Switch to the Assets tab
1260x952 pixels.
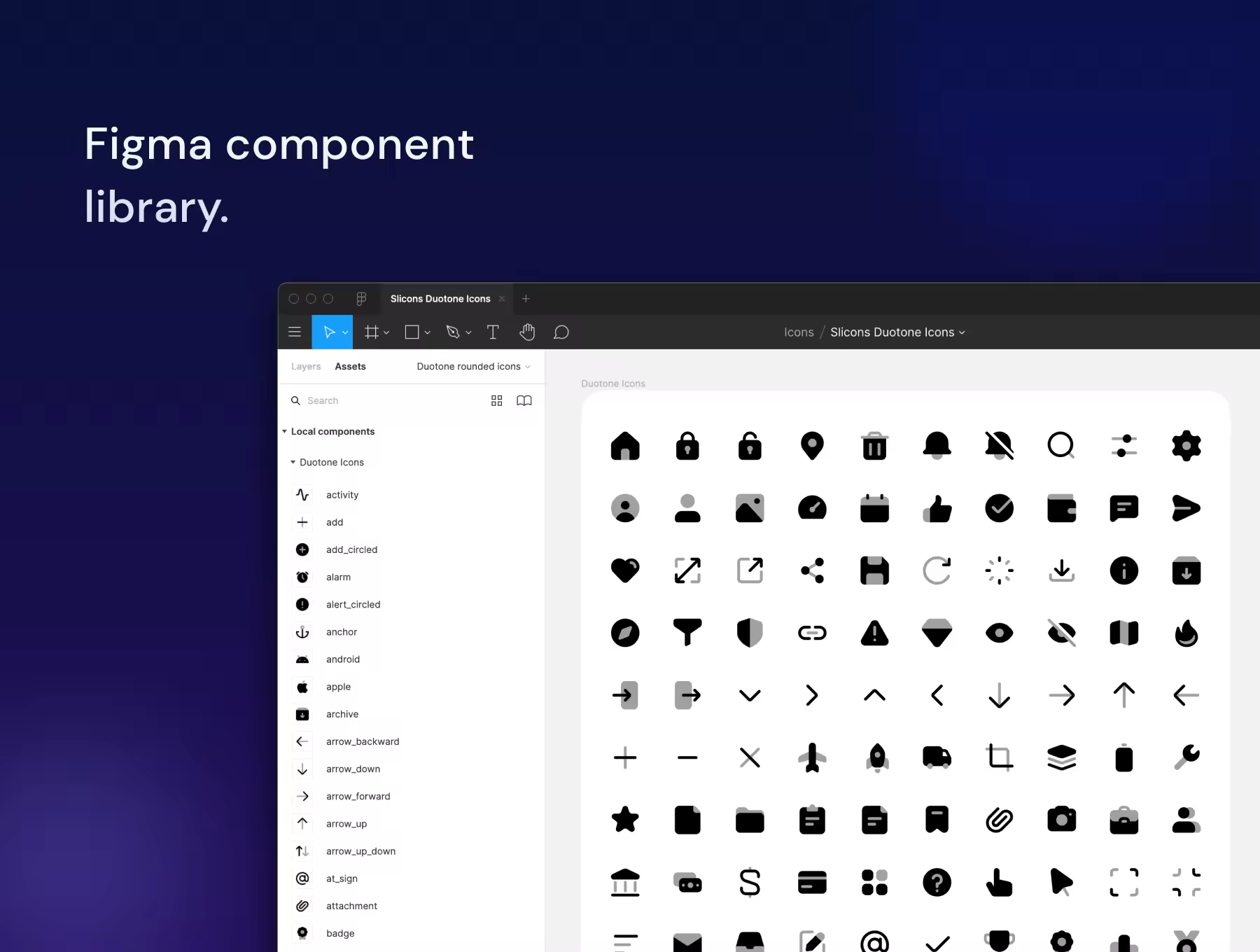[350, 366]
